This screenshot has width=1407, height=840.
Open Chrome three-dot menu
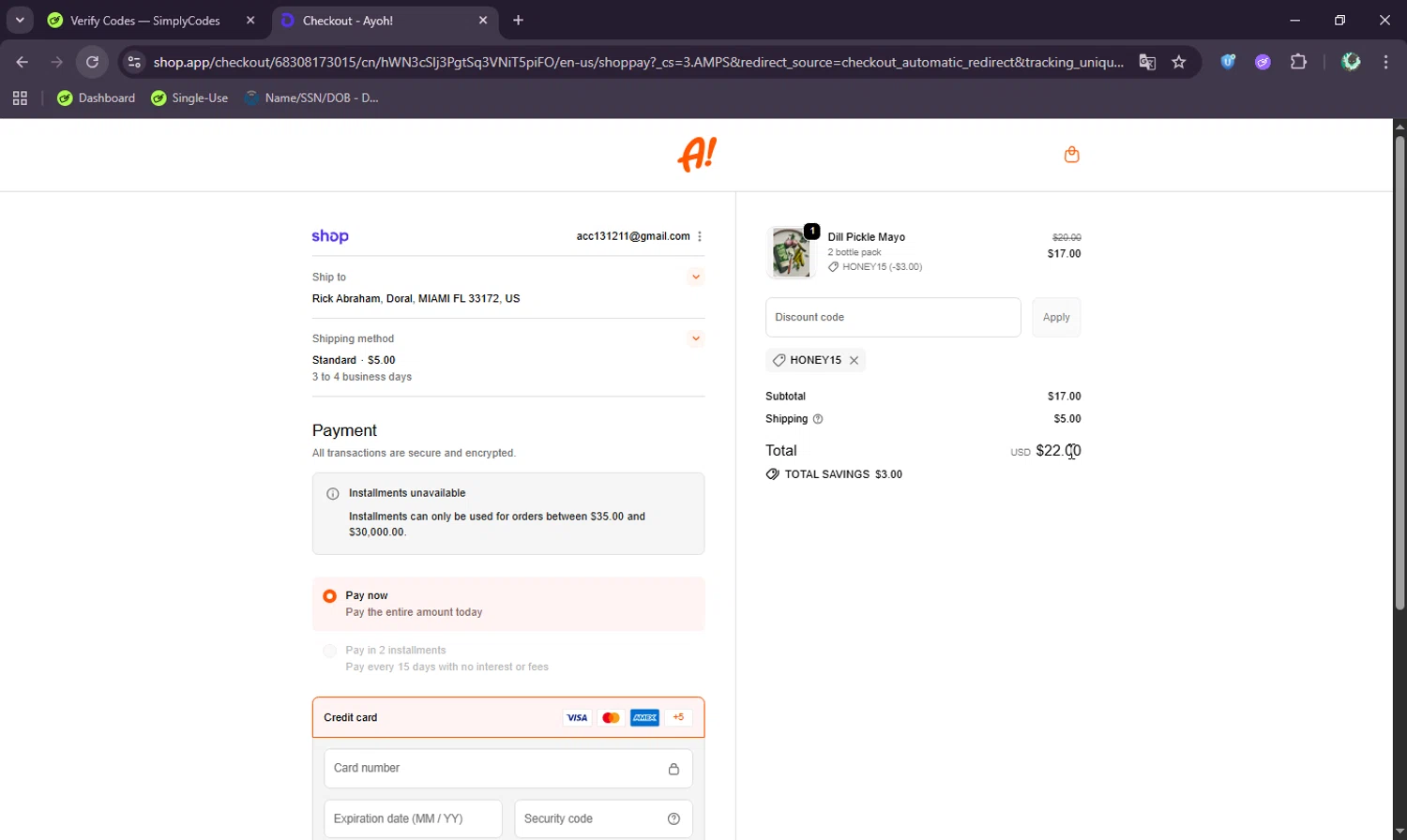[x=1385, y=62]
